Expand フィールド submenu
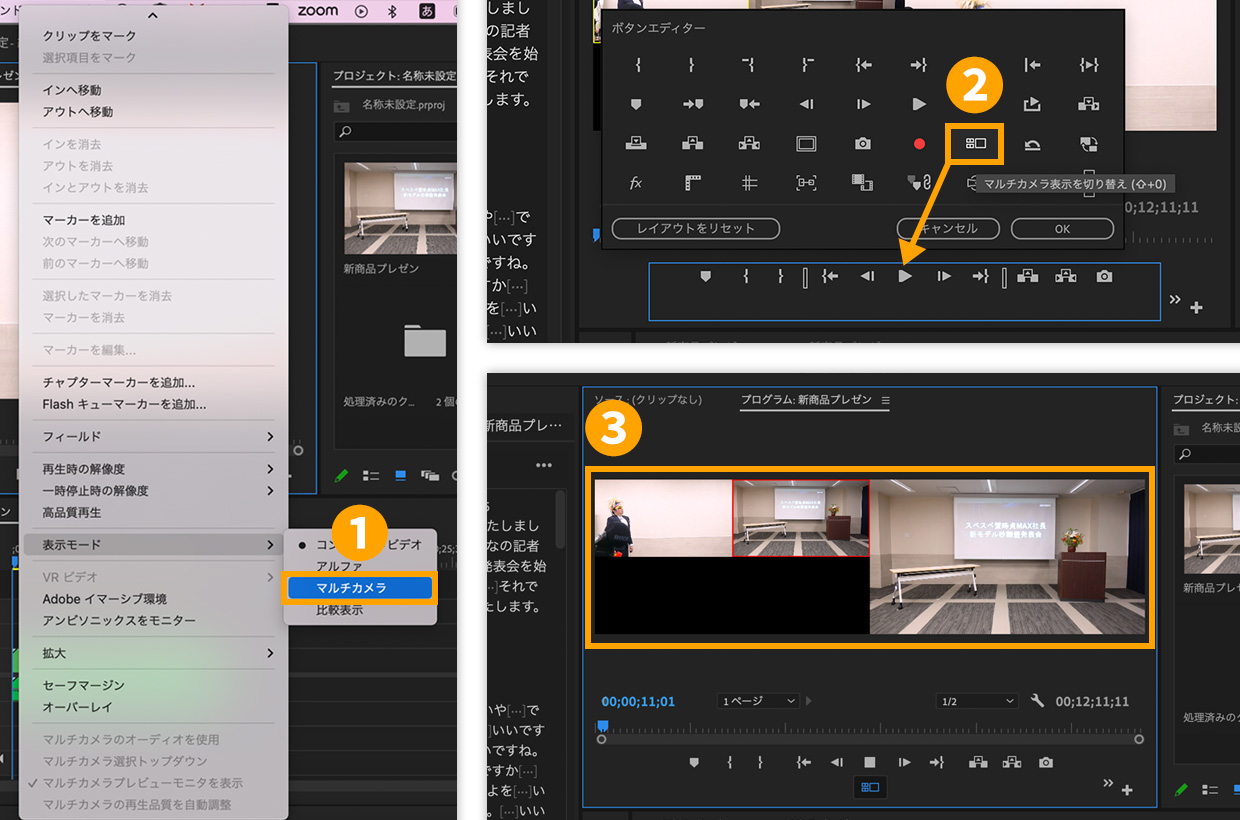This screenshot has width=1240, height=820. point(153,437)
